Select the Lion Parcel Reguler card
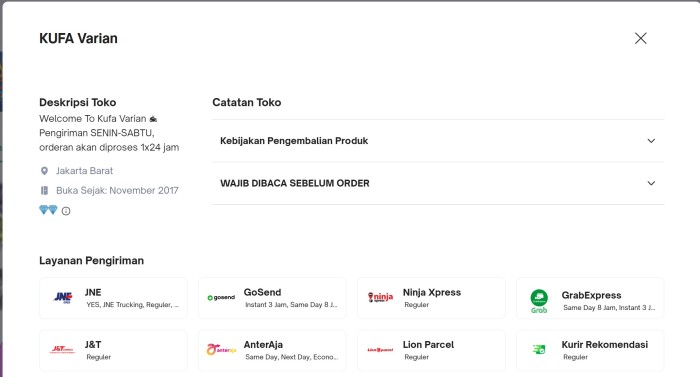The image size is (700, 377). (x=431, y=350)
